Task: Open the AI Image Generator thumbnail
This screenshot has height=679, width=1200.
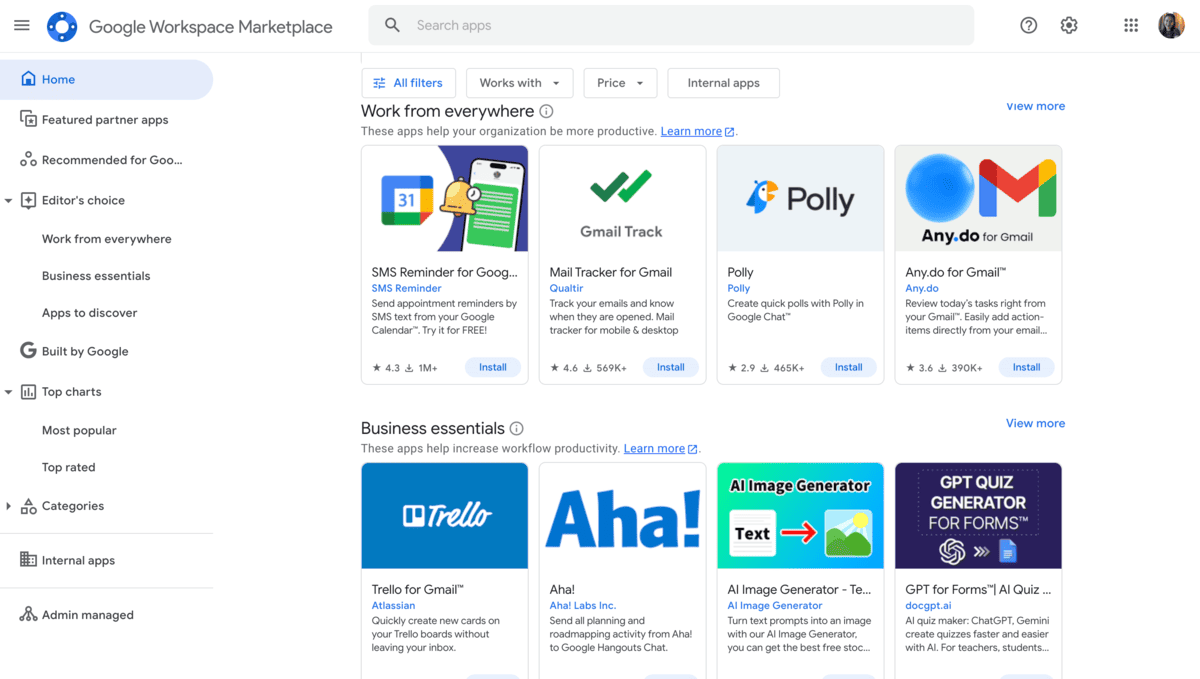Action: coord(800,515)
